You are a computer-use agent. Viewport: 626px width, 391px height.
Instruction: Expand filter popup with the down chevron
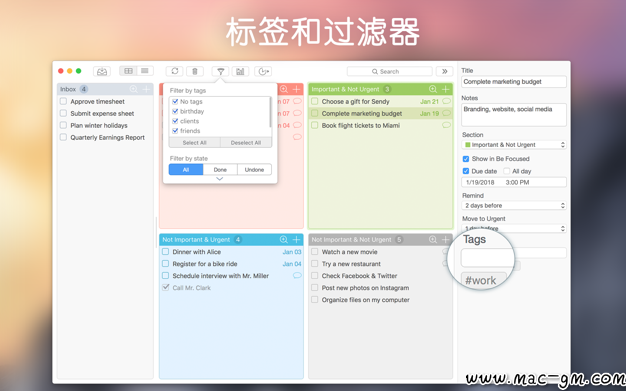click(220, 179)
